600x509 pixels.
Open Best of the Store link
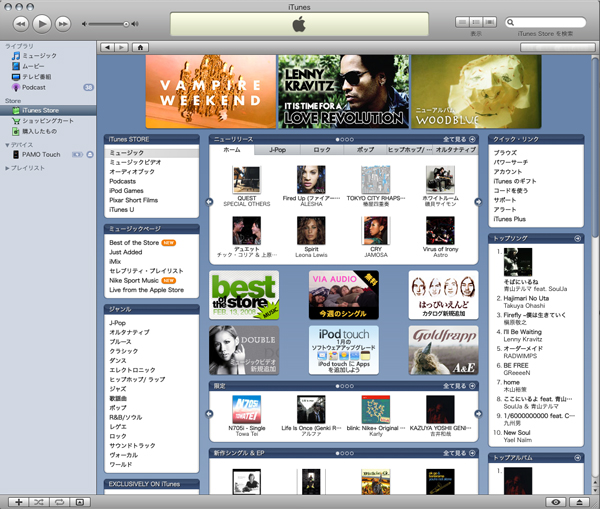pyautogui.click(x=134, y=243)
